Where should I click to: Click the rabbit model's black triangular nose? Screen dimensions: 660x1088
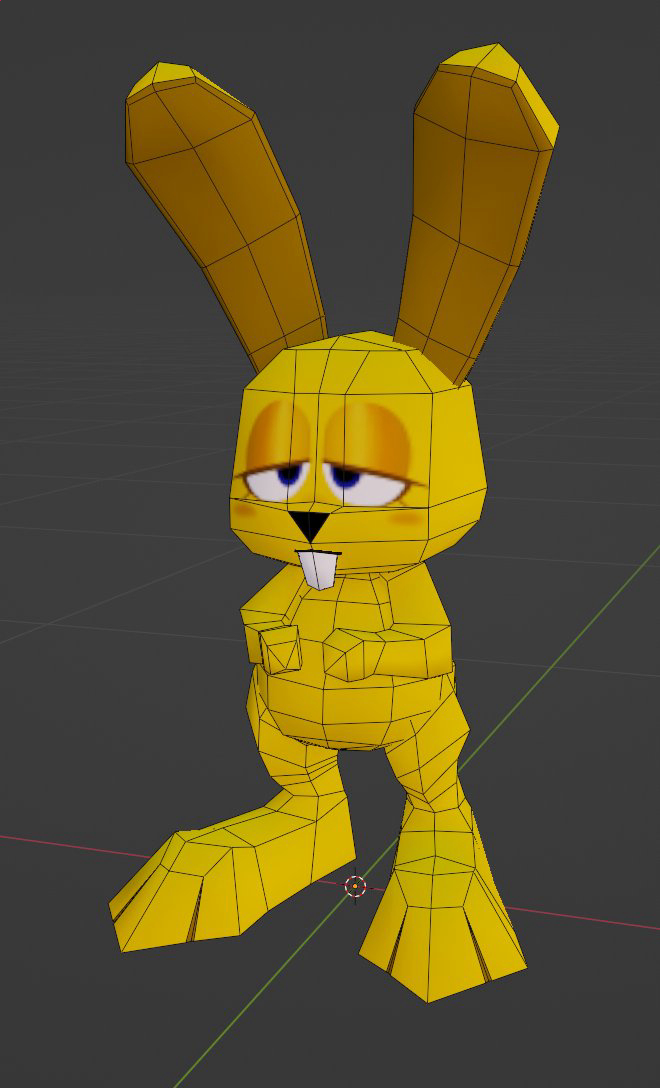(x=309, y=525)
